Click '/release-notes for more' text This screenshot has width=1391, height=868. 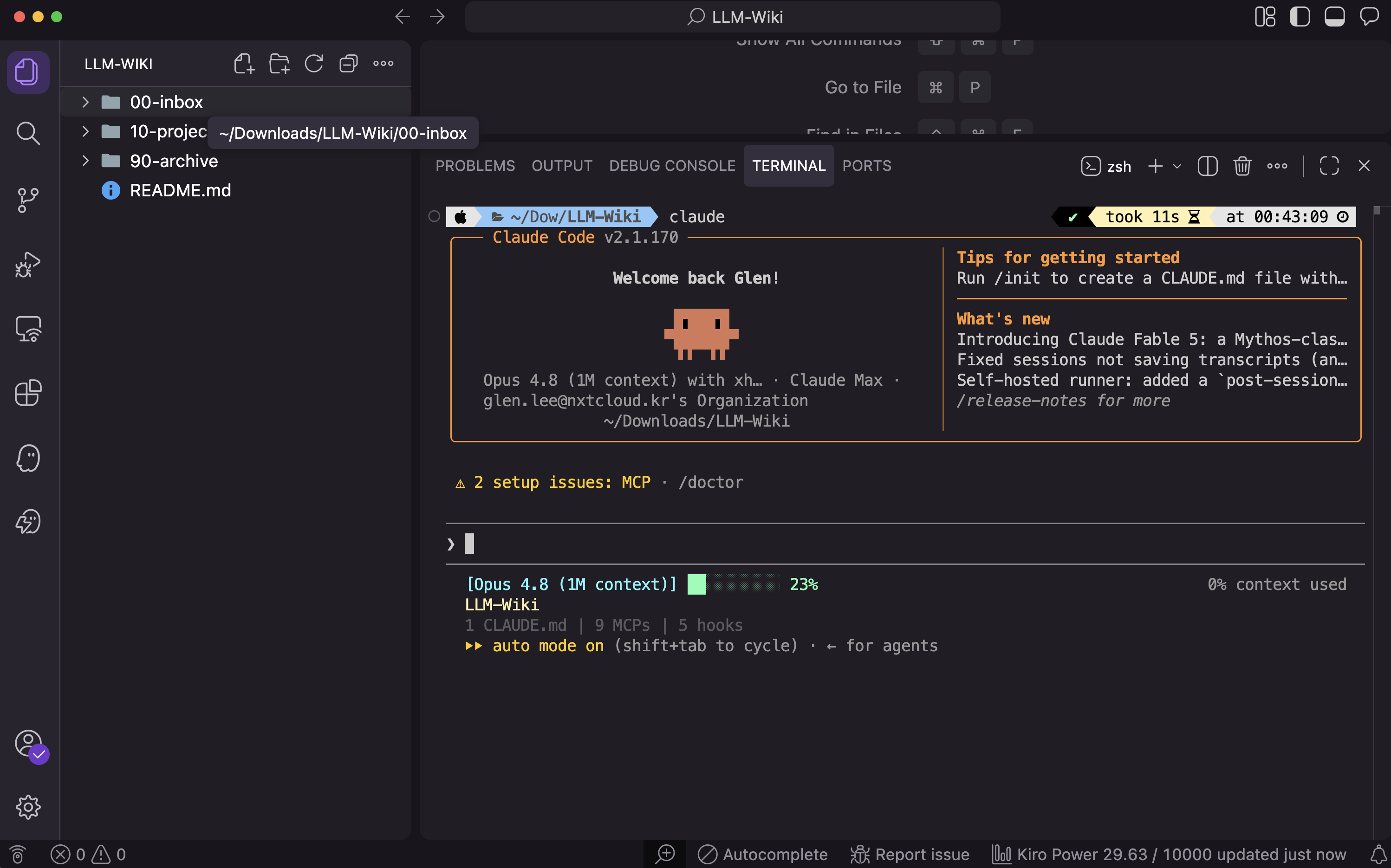tap(1063, 401)
